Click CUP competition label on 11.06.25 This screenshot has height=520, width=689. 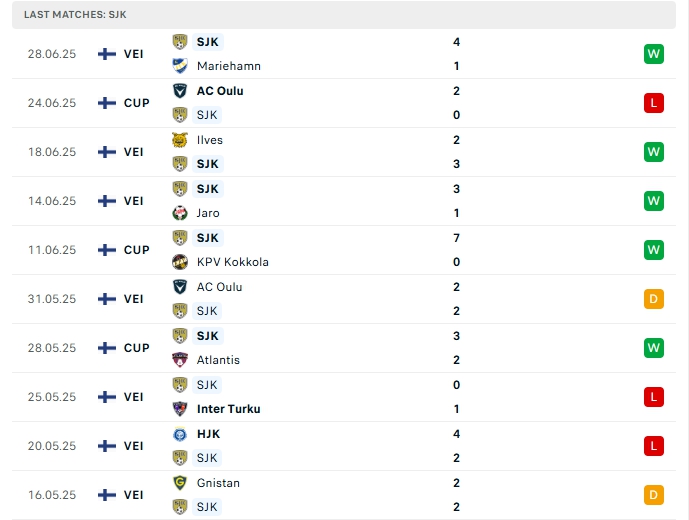(x=137, y=250)
